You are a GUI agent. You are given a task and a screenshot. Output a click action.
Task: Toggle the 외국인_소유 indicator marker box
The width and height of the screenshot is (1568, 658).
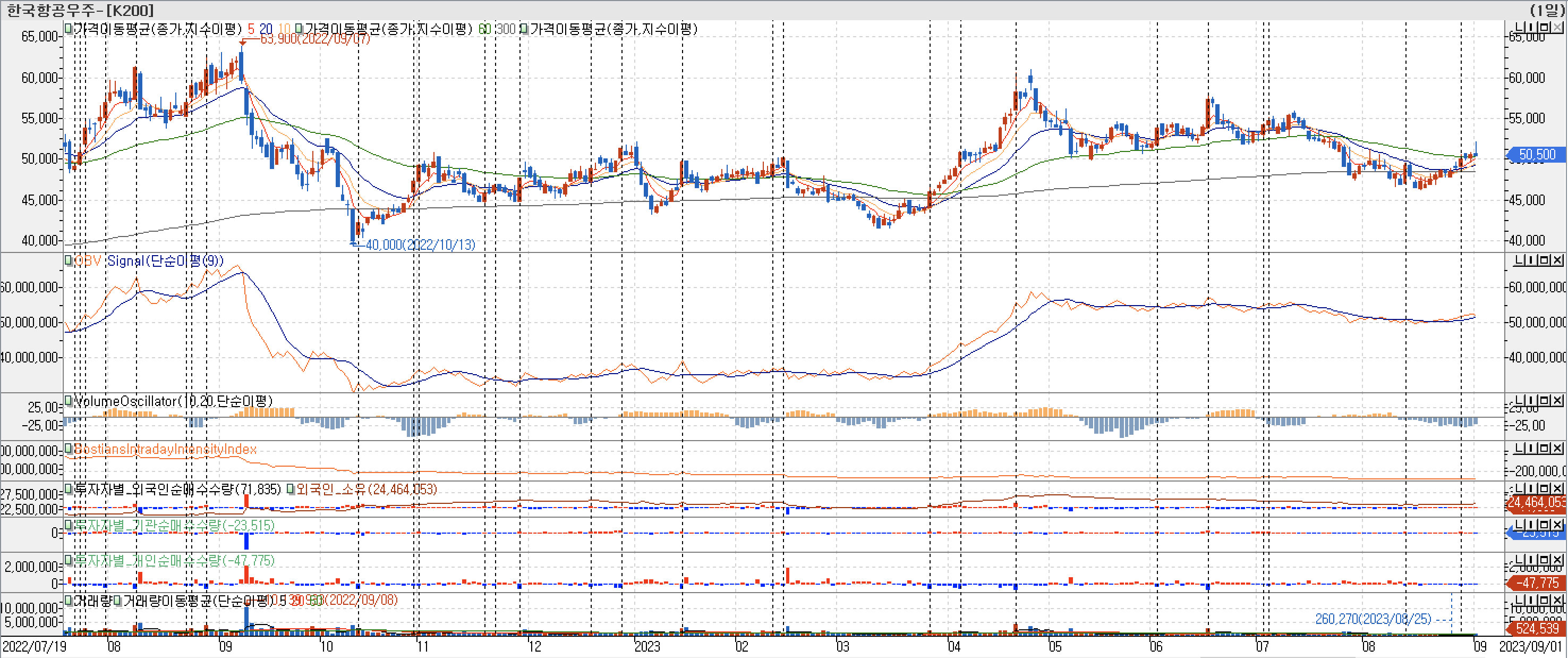291,488
